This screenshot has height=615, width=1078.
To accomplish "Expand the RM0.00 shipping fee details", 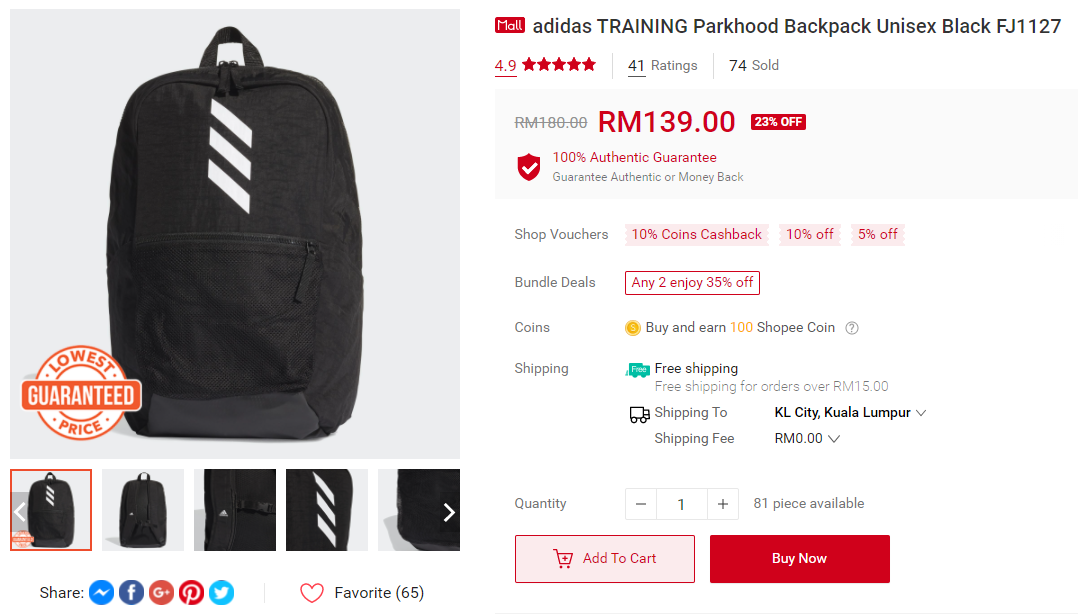I will (807, 438).
